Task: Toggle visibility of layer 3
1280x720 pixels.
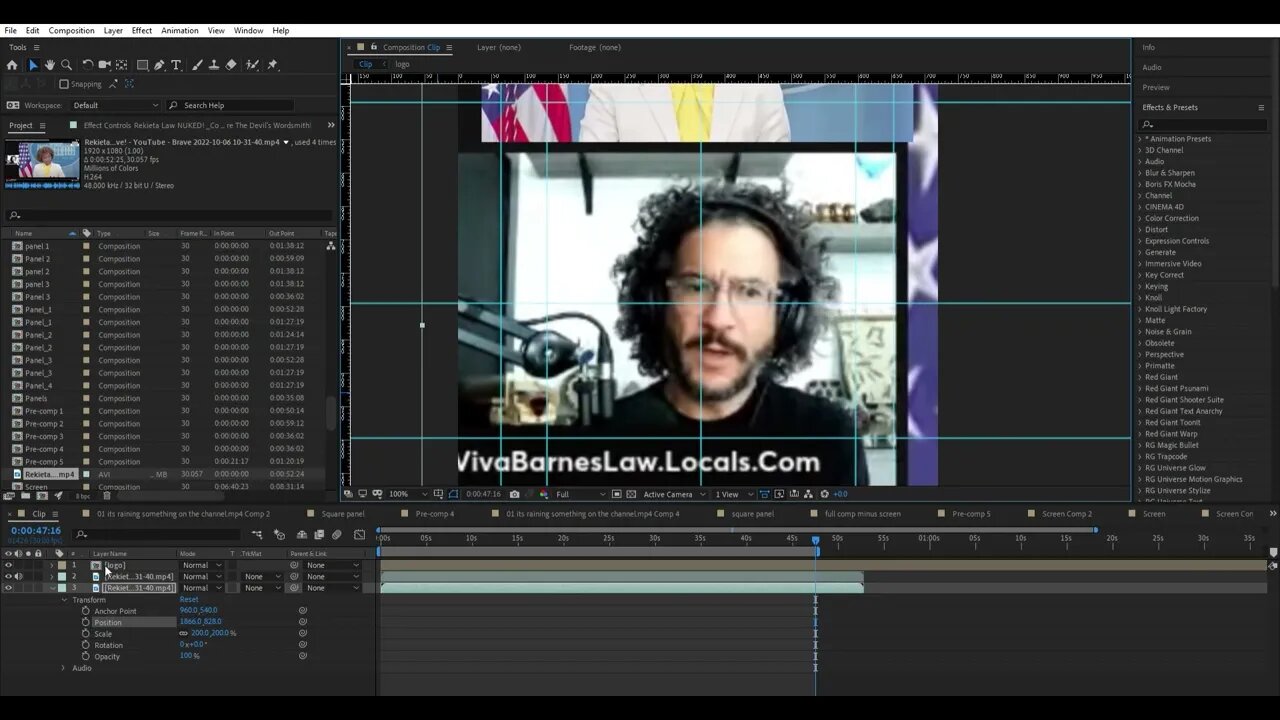Action: [8, 588]
